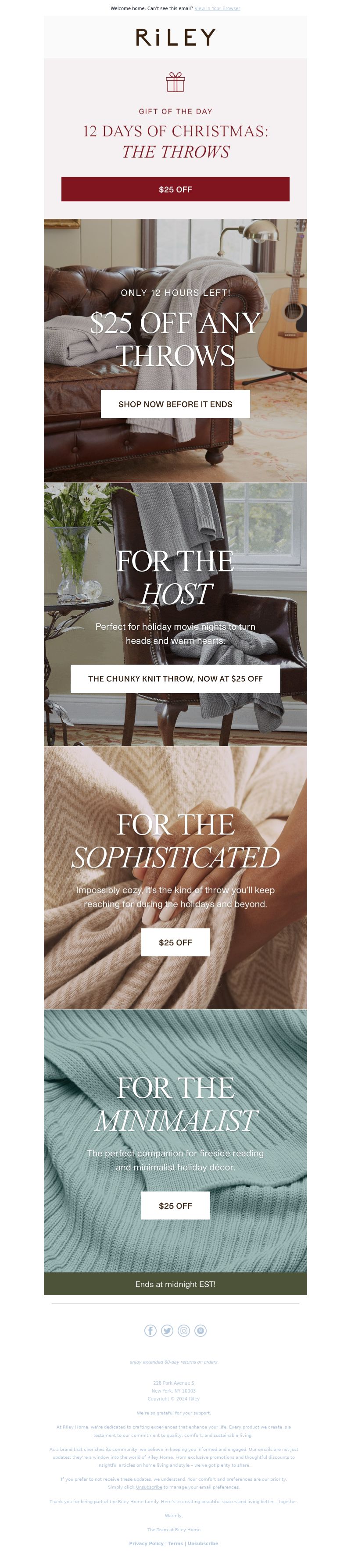Select Shop Now Before It Ends
The width and height of the screenshot is (351, 1568).
175,404
